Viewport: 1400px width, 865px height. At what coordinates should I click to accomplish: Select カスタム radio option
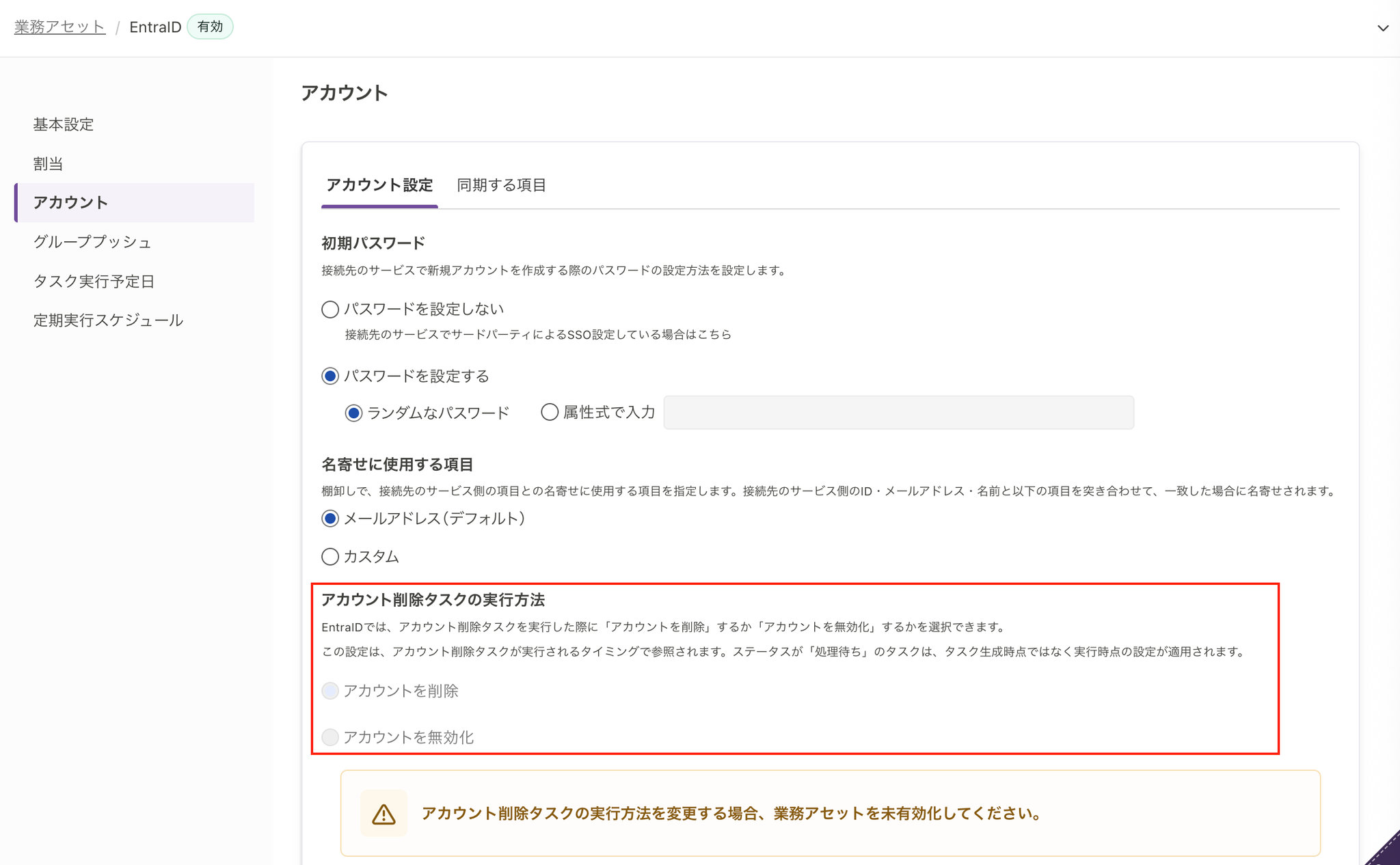(330, 557)
